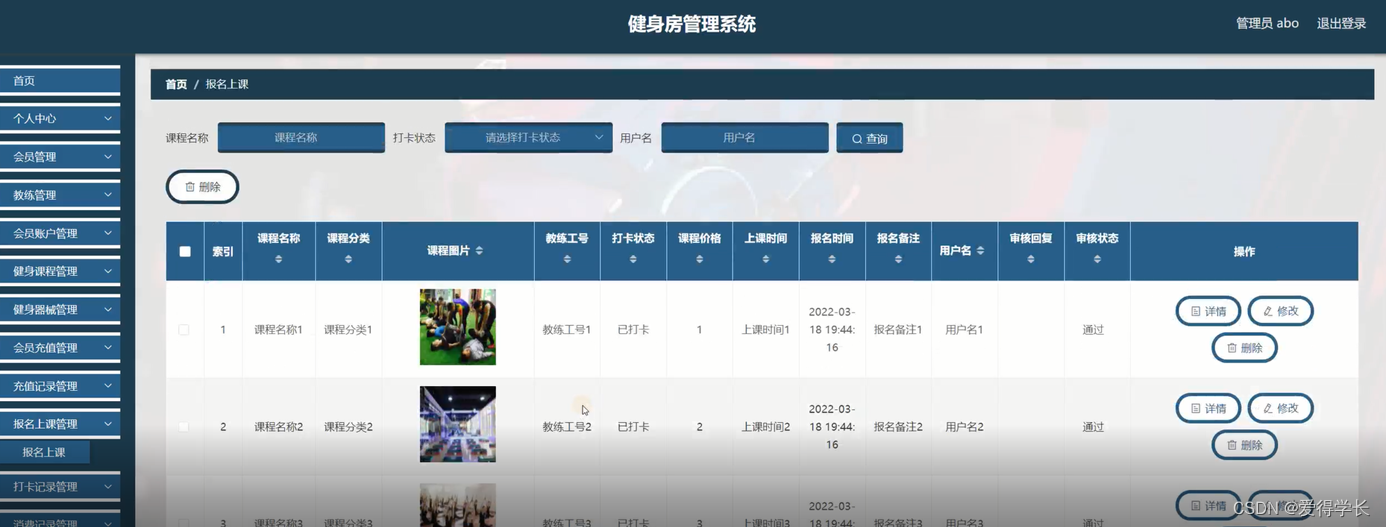The width and height of the screenshot is (1386, 527).
Task: Sort by 审核状态 column sort arrows
Action: 1097,259
